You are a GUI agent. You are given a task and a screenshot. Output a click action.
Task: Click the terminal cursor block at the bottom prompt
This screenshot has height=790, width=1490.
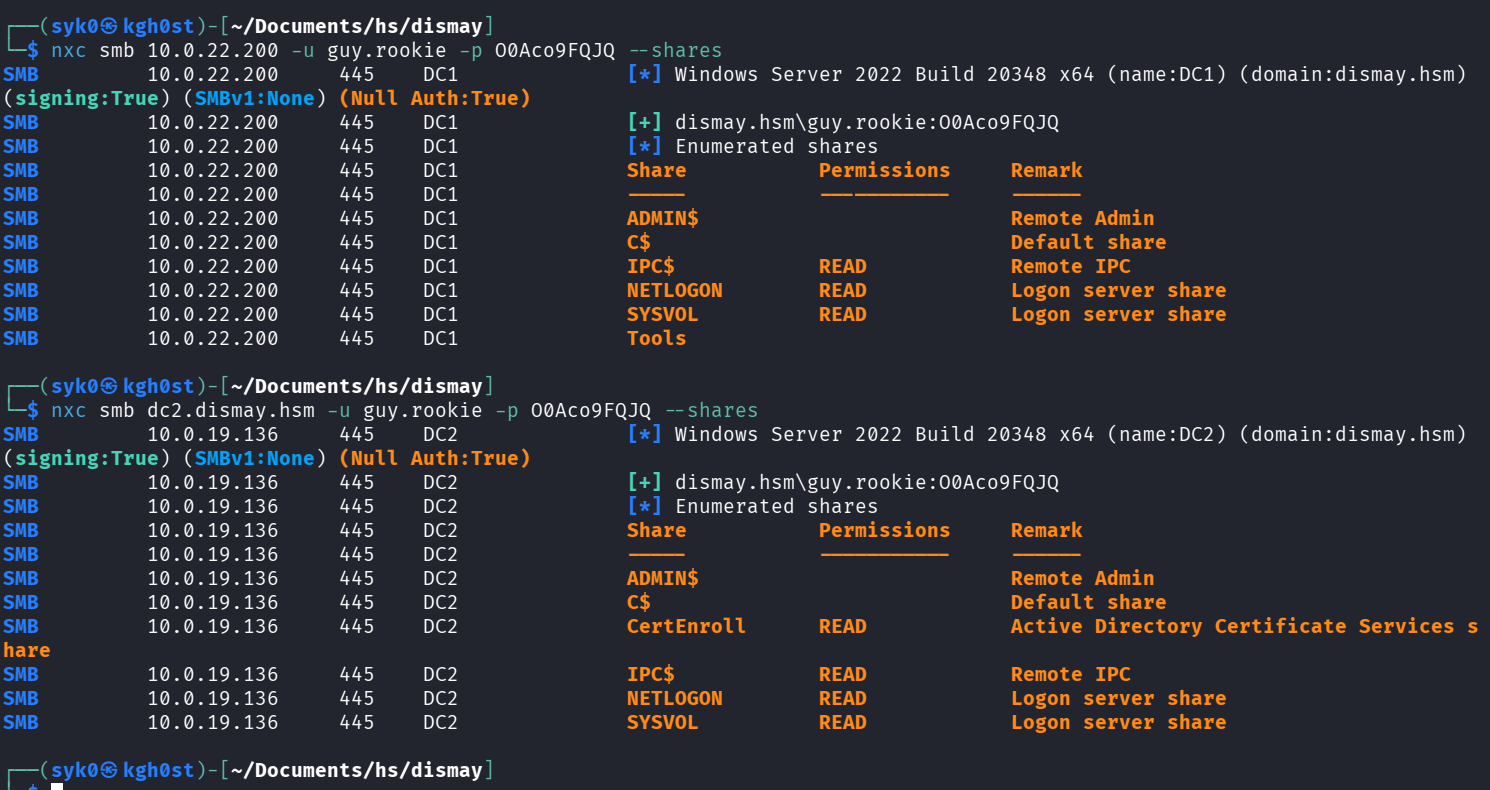57,787
